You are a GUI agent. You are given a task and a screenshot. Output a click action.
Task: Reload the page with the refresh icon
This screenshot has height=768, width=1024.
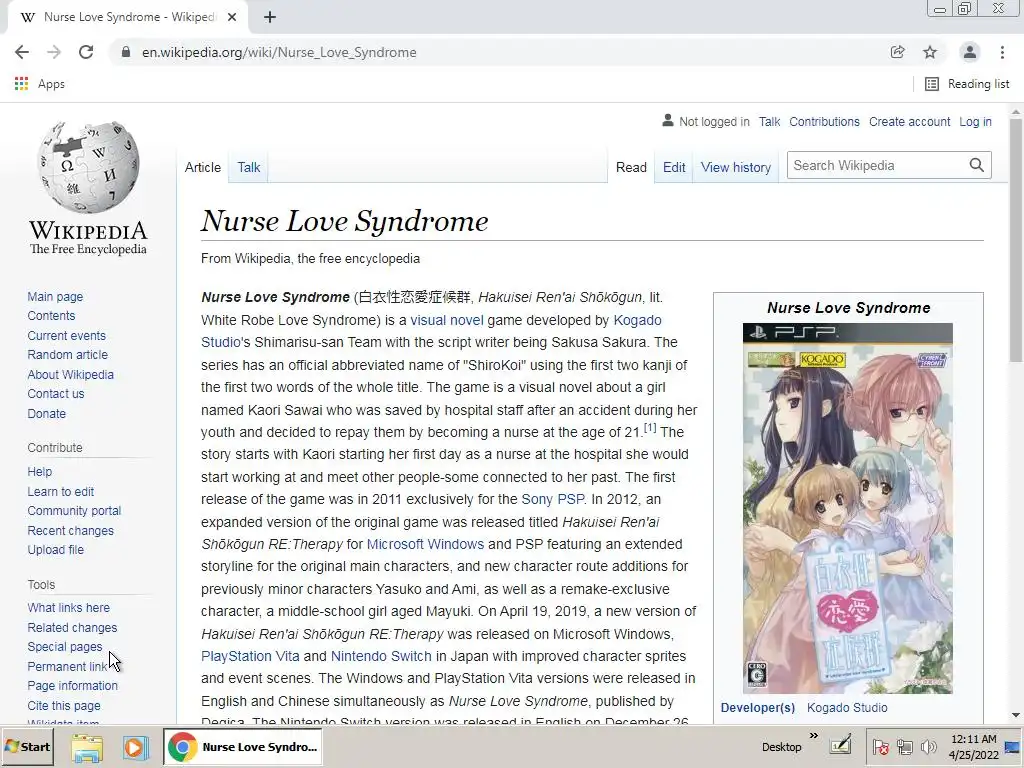coord(86,52)
